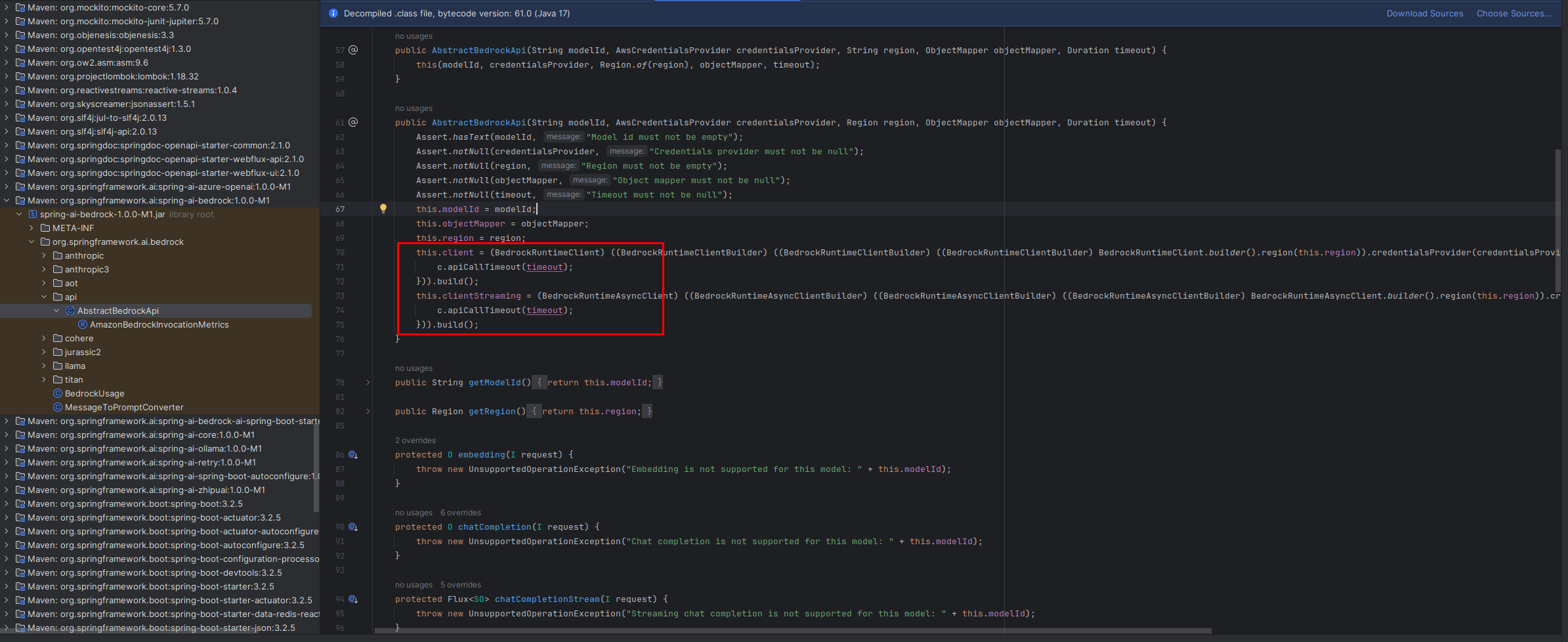Click '6 overrides' hint above chatCompletion
1568x642 pixels.
461,513
